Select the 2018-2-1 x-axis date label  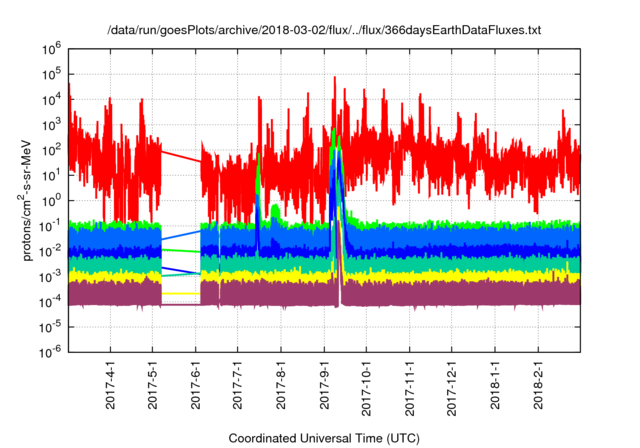540,388
